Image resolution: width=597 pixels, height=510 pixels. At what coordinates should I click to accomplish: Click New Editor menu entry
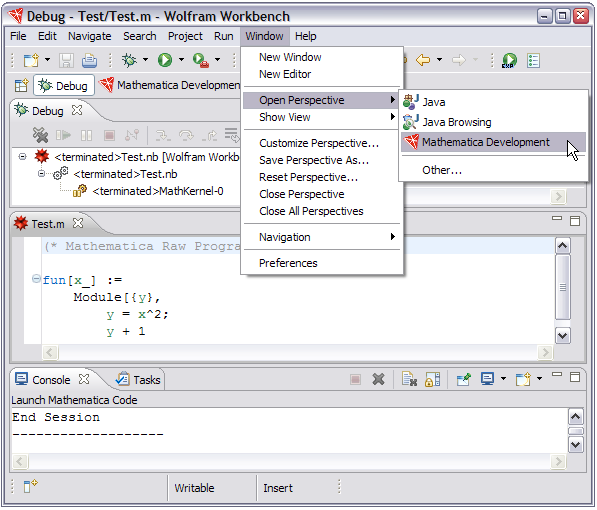pyautogui.click(x=322, y=74)
